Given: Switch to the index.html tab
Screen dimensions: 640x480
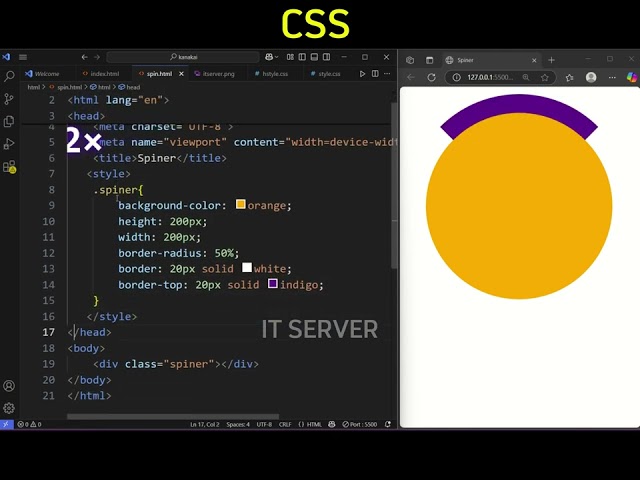Looking at the screenshot, I should point(101,74).
